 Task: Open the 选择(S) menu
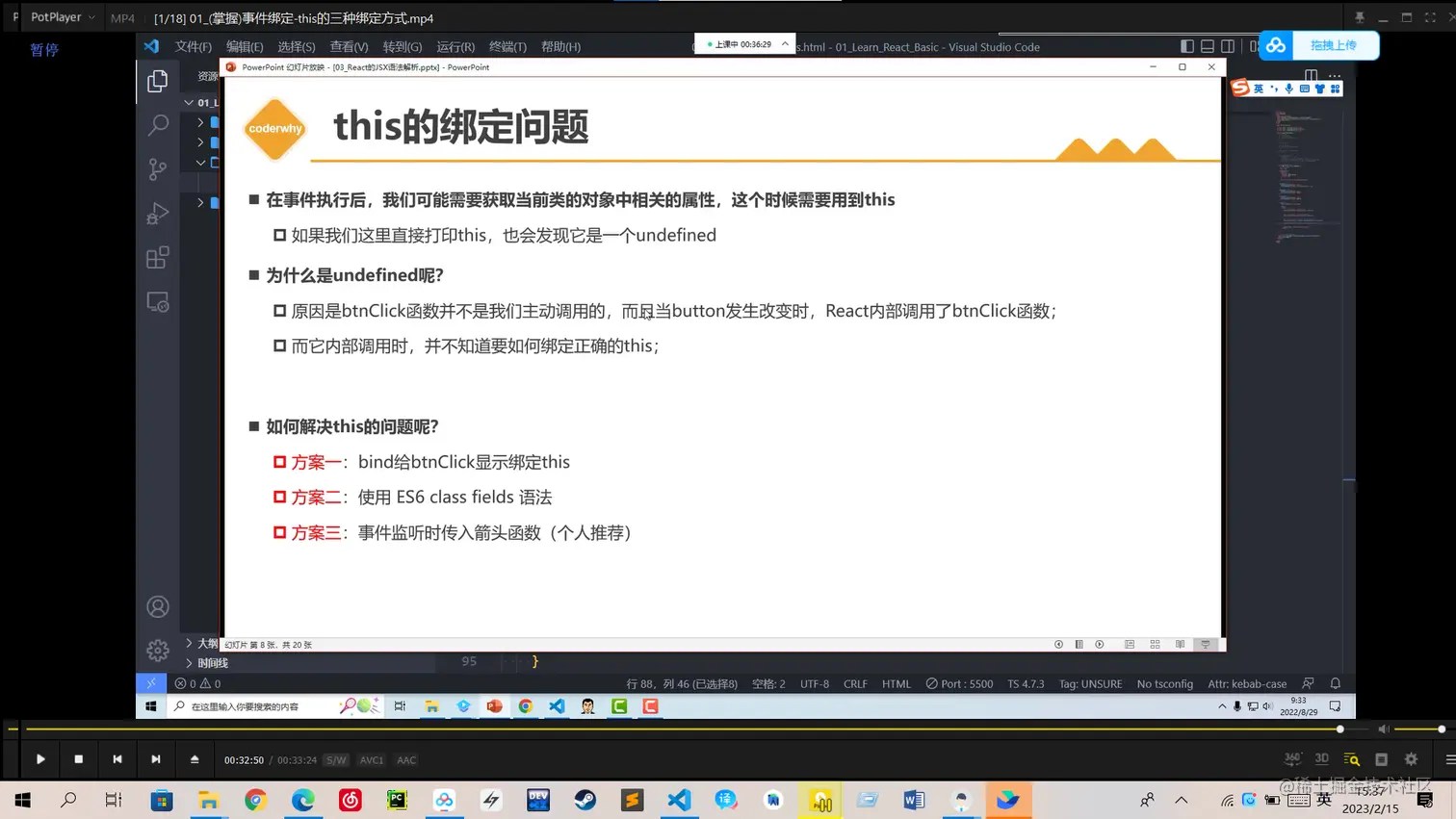click(x=297, y=46)
